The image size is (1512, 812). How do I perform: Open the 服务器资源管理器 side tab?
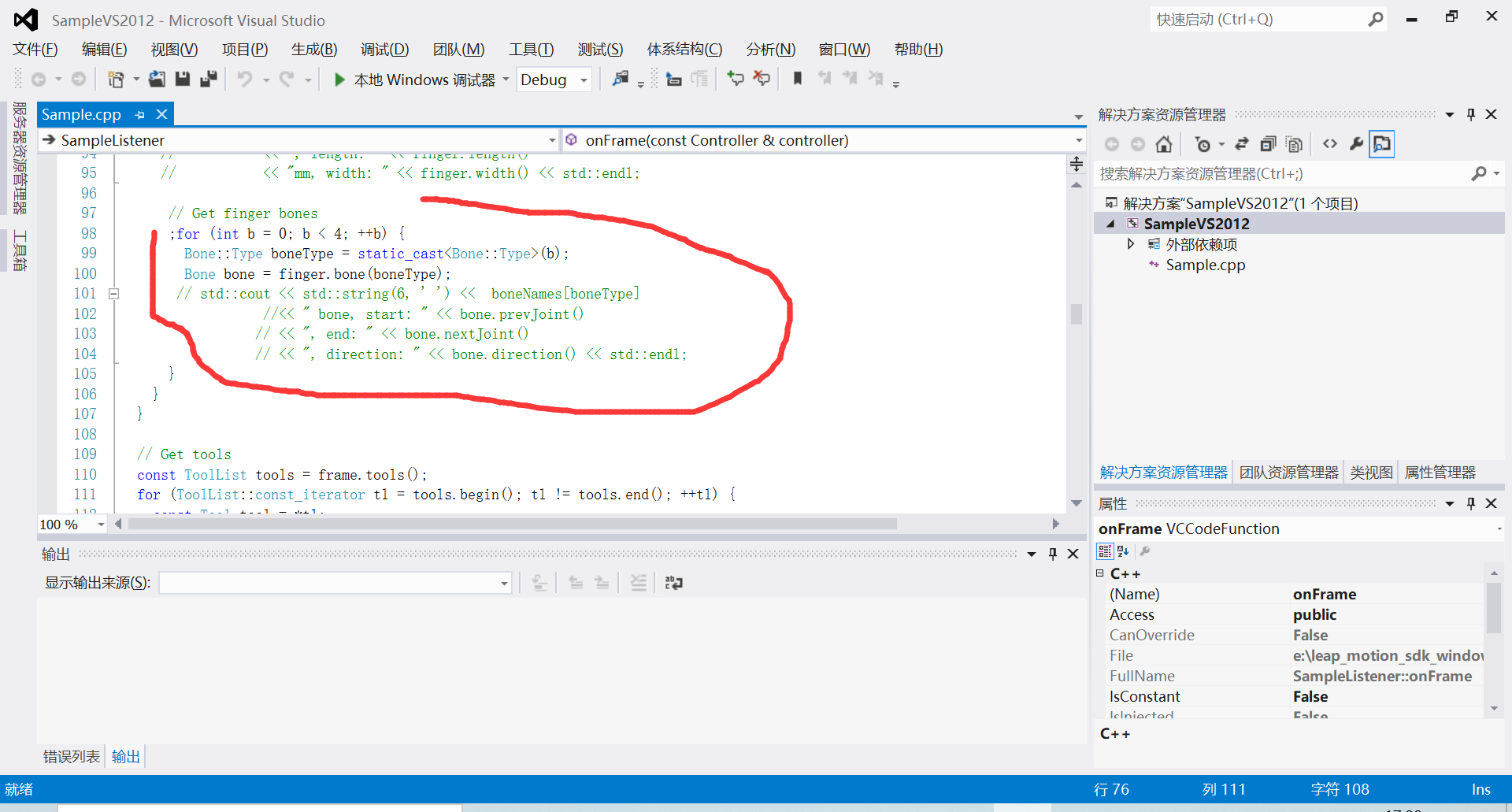(x=20, y=158)
